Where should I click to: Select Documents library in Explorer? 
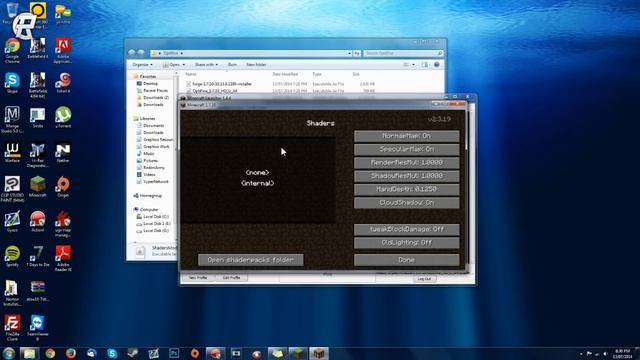153,126
